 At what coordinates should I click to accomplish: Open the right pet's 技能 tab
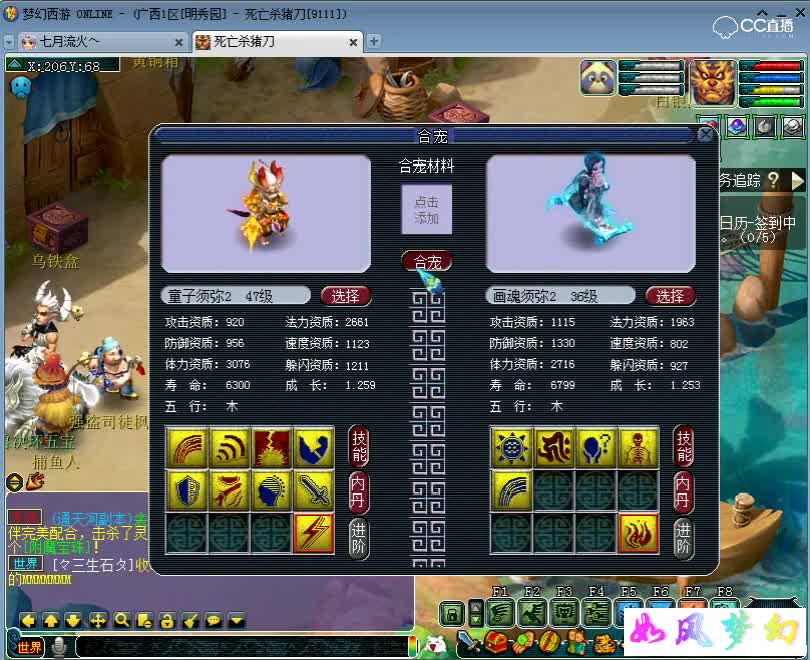coord(683,446)
